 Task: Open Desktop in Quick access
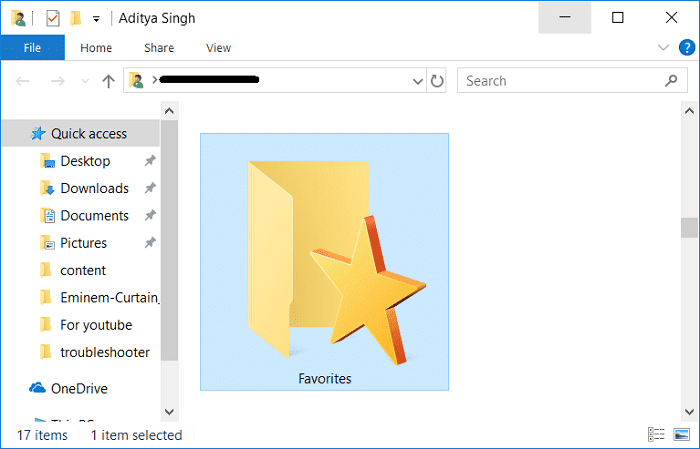point(85,161)
